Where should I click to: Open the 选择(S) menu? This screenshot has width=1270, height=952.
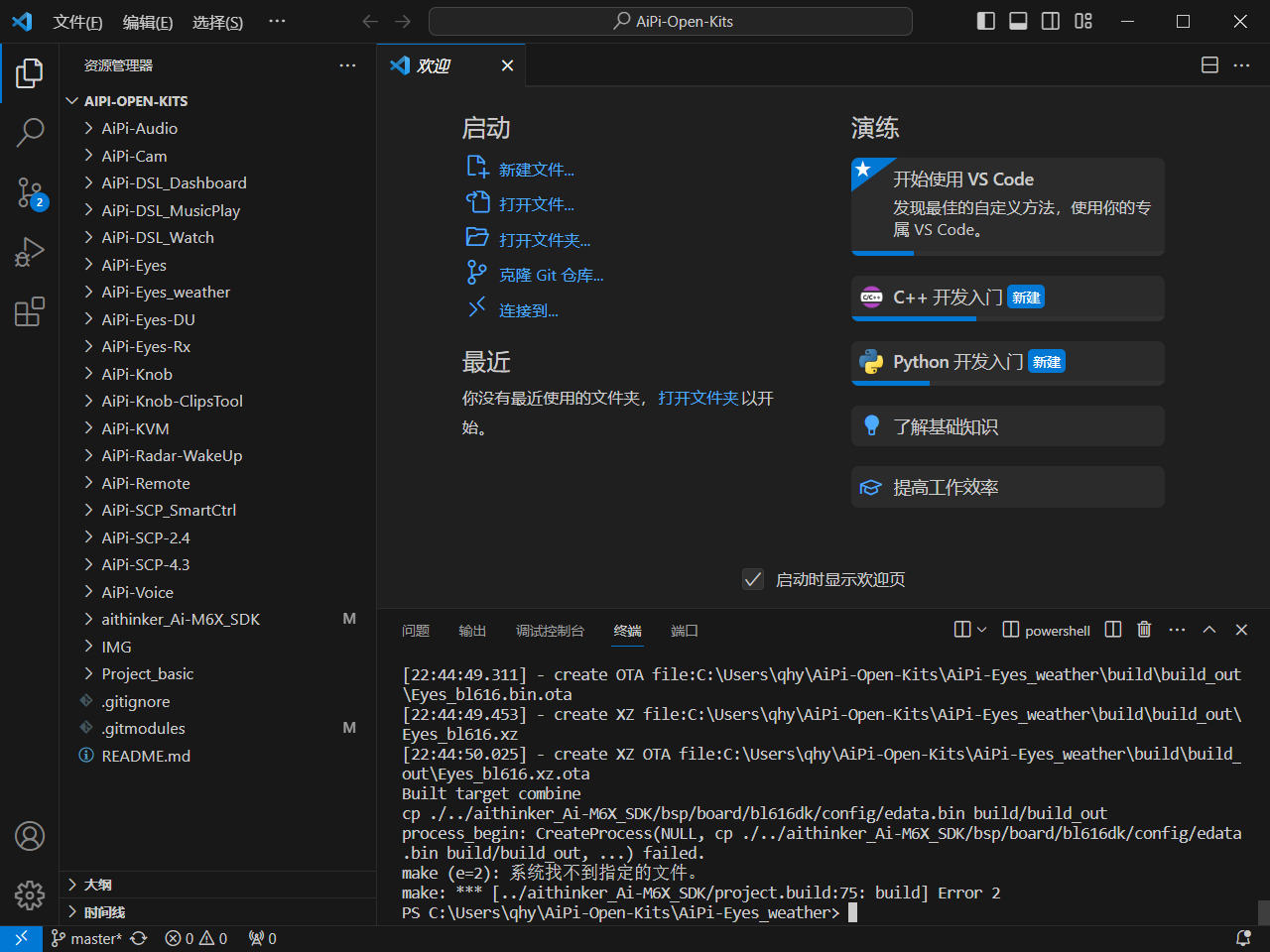click(x=218, y=22)
